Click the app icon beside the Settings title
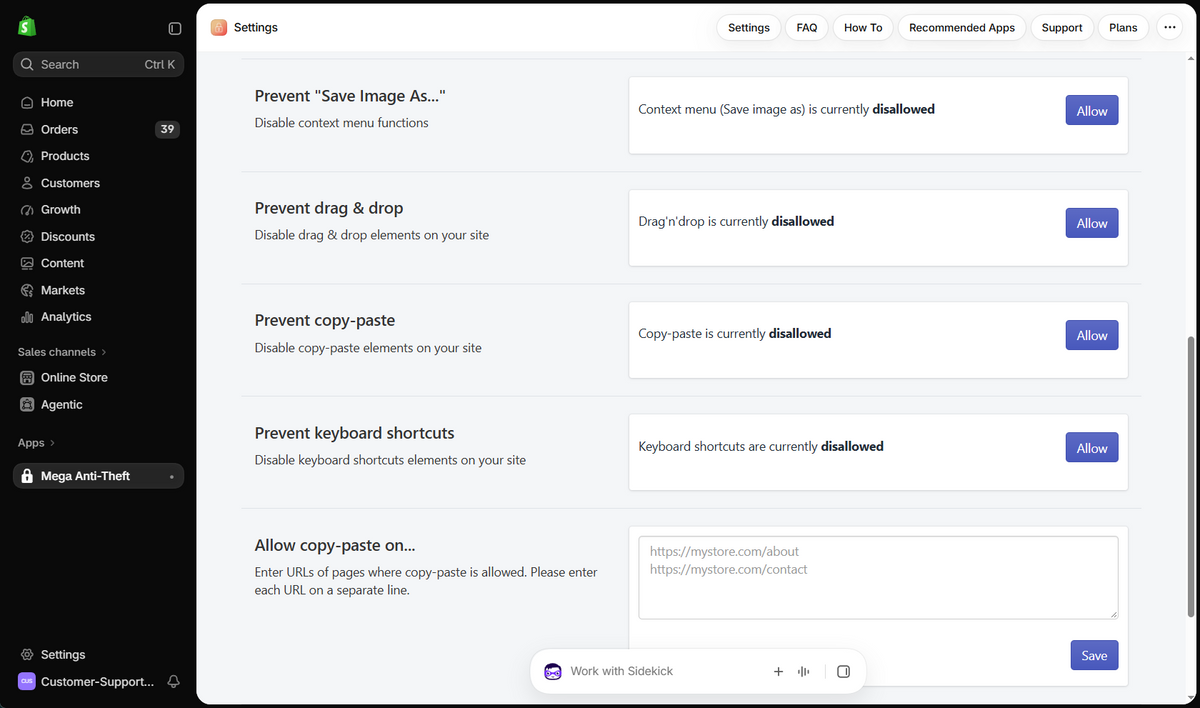1200x708 pixels. pyautogui.click(x=219, y=28)
